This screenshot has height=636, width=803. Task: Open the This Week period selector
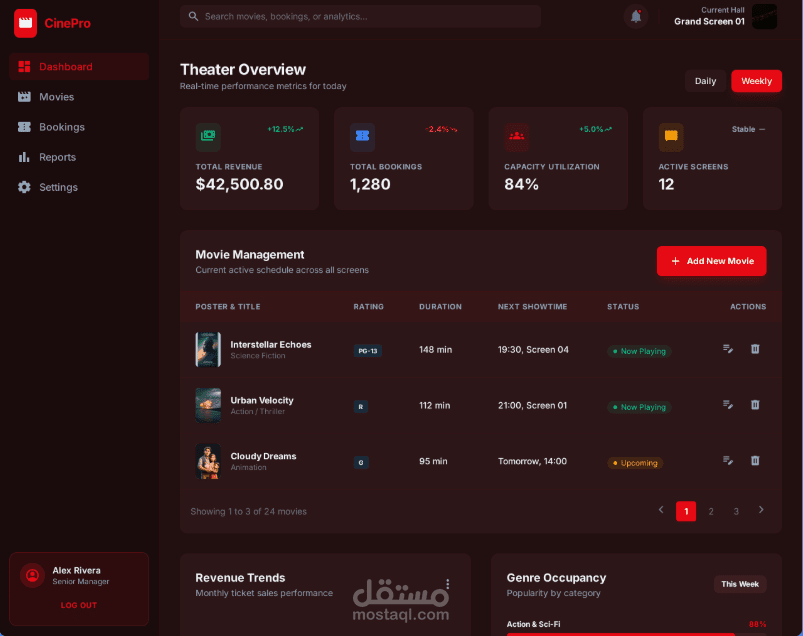tap(740, 584)
